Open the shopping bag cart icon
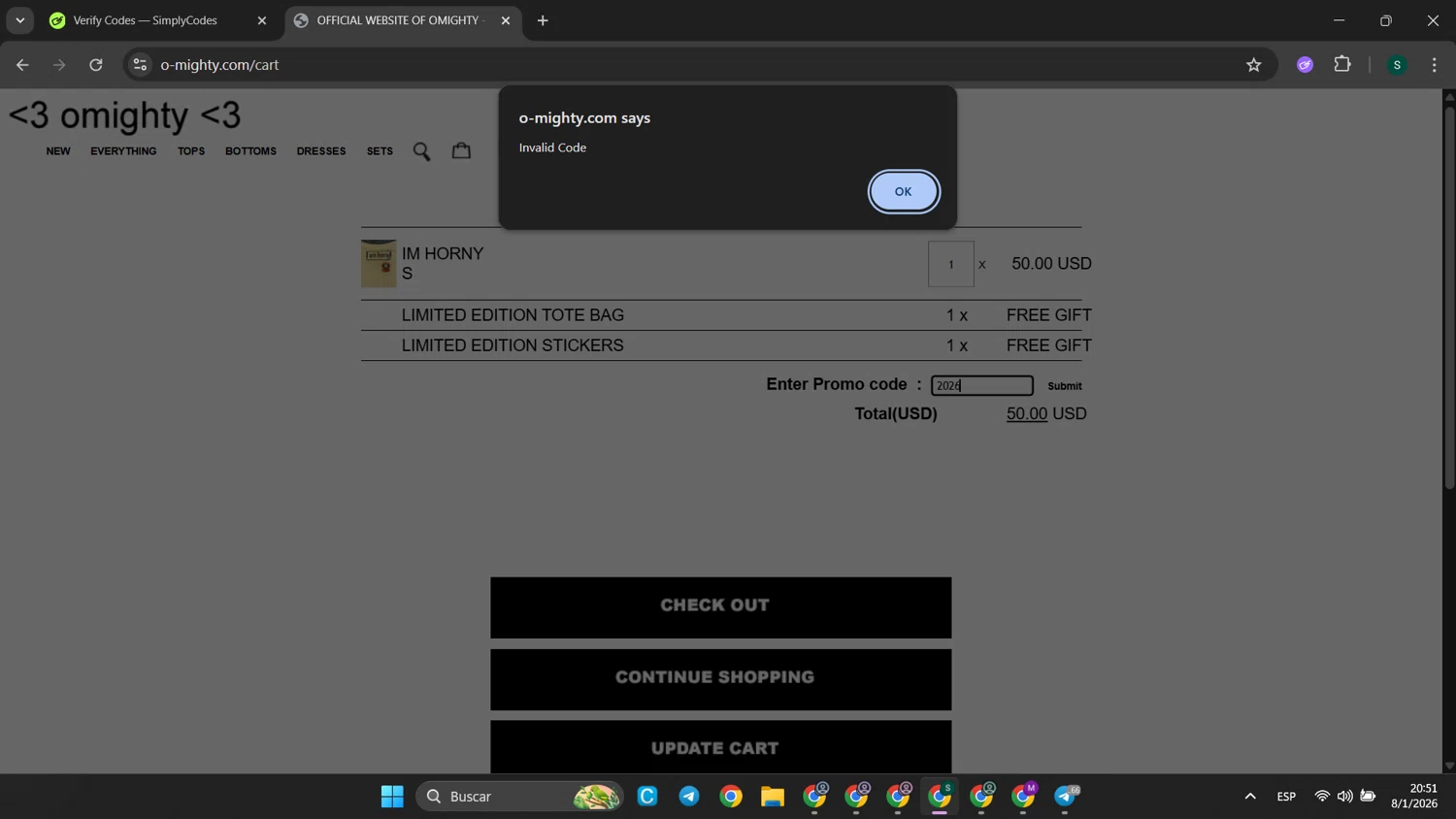The height and width of the screenshot is (819, 1456). (461, 150)
